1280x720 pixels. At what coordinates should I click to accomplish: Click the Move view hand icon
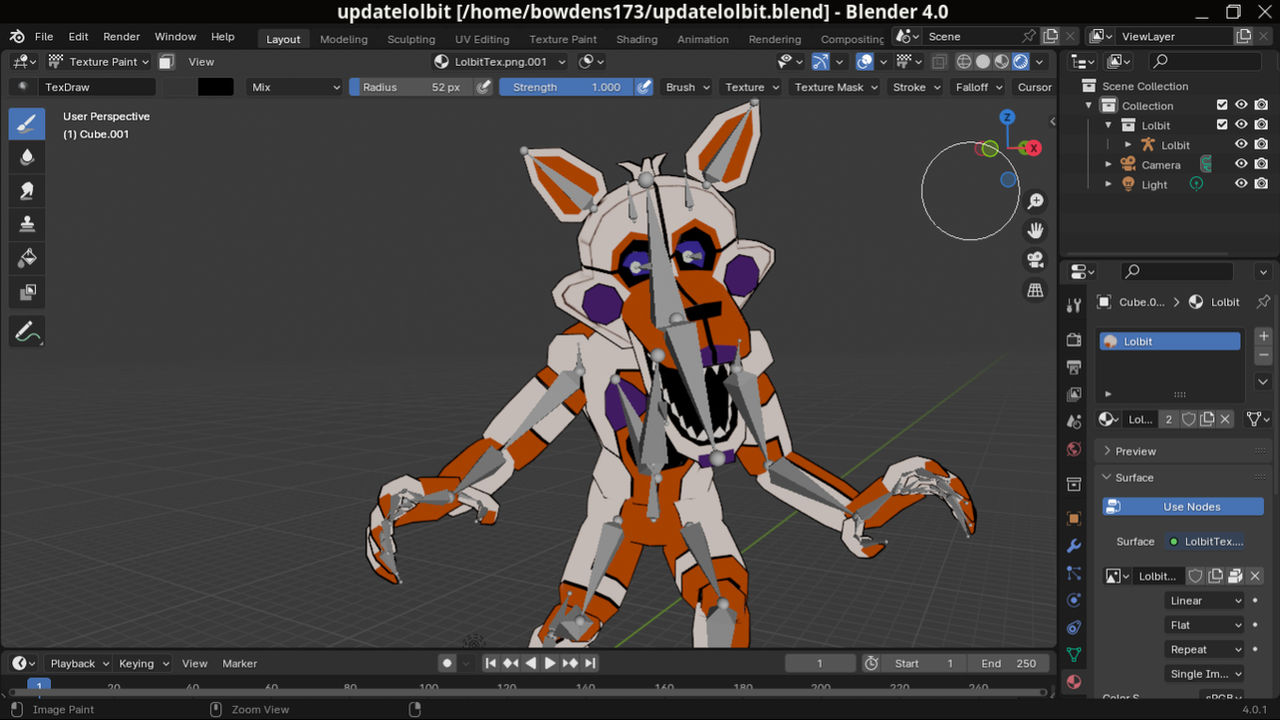tap(1036, 231)
